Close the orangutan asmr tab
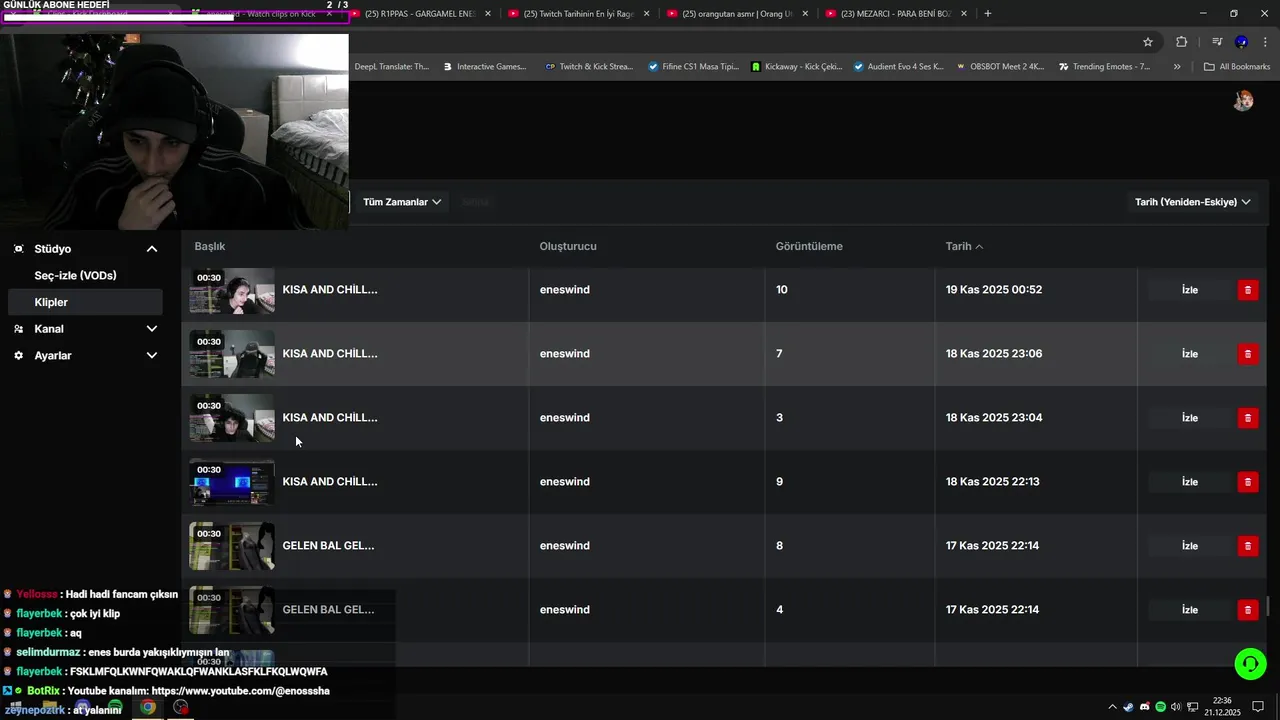Viewport: 1280px width, 720px height. (x=805, y=14)
